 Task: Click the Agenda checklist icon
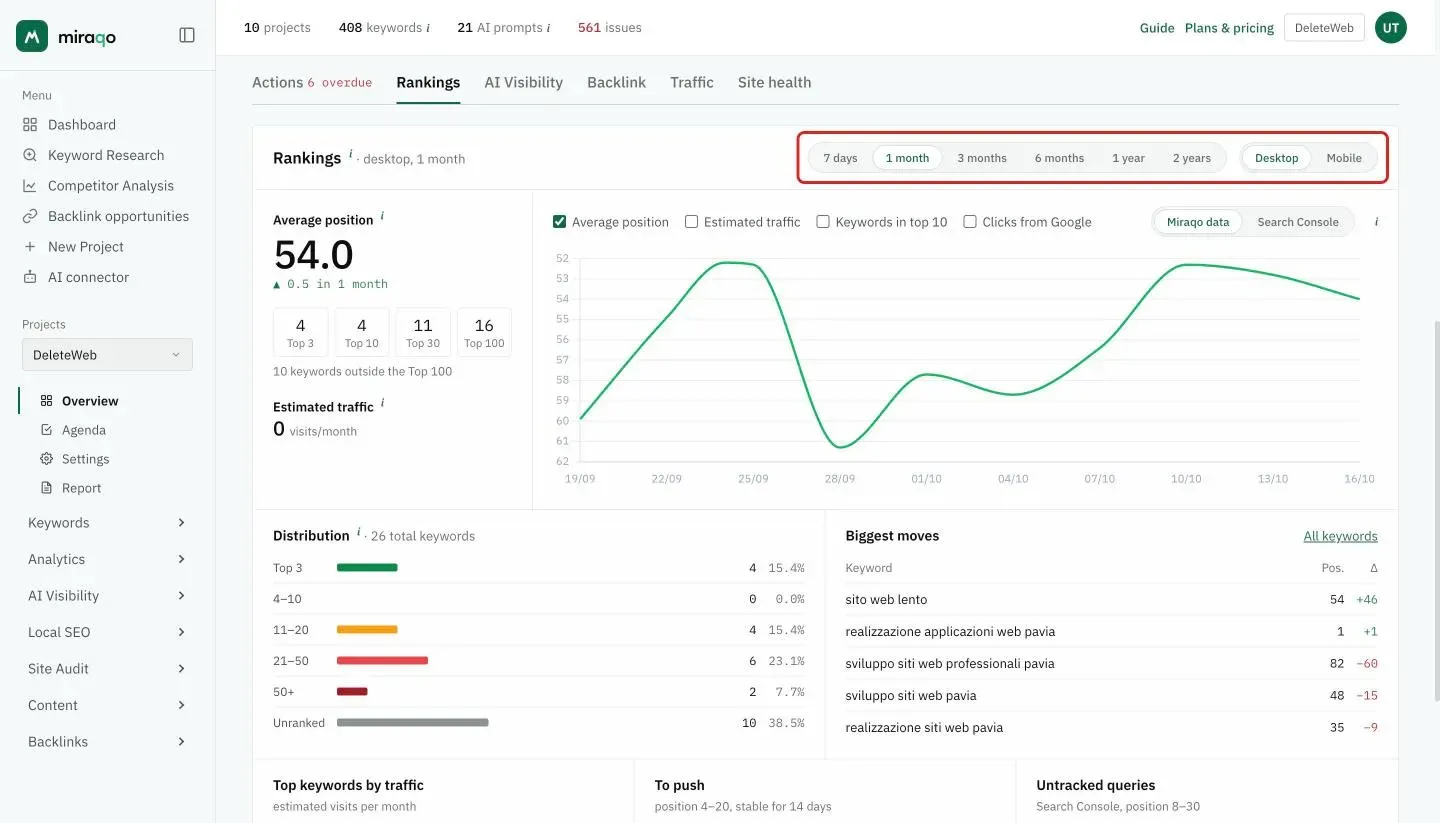coord(46,430)
